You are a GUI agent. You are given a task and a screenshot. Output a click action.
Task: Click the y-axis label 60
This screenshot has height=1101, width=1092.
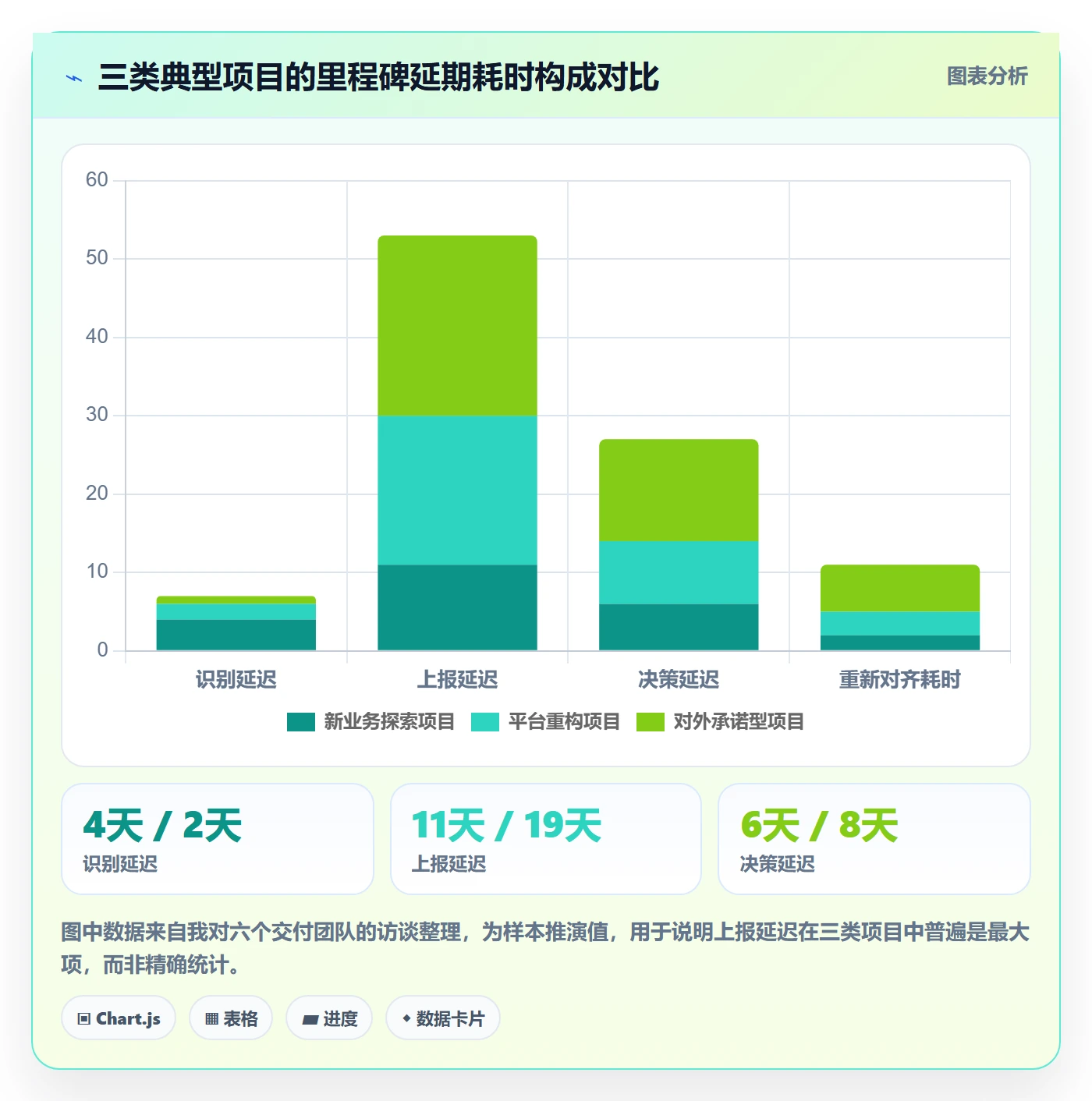click(97, 180)
